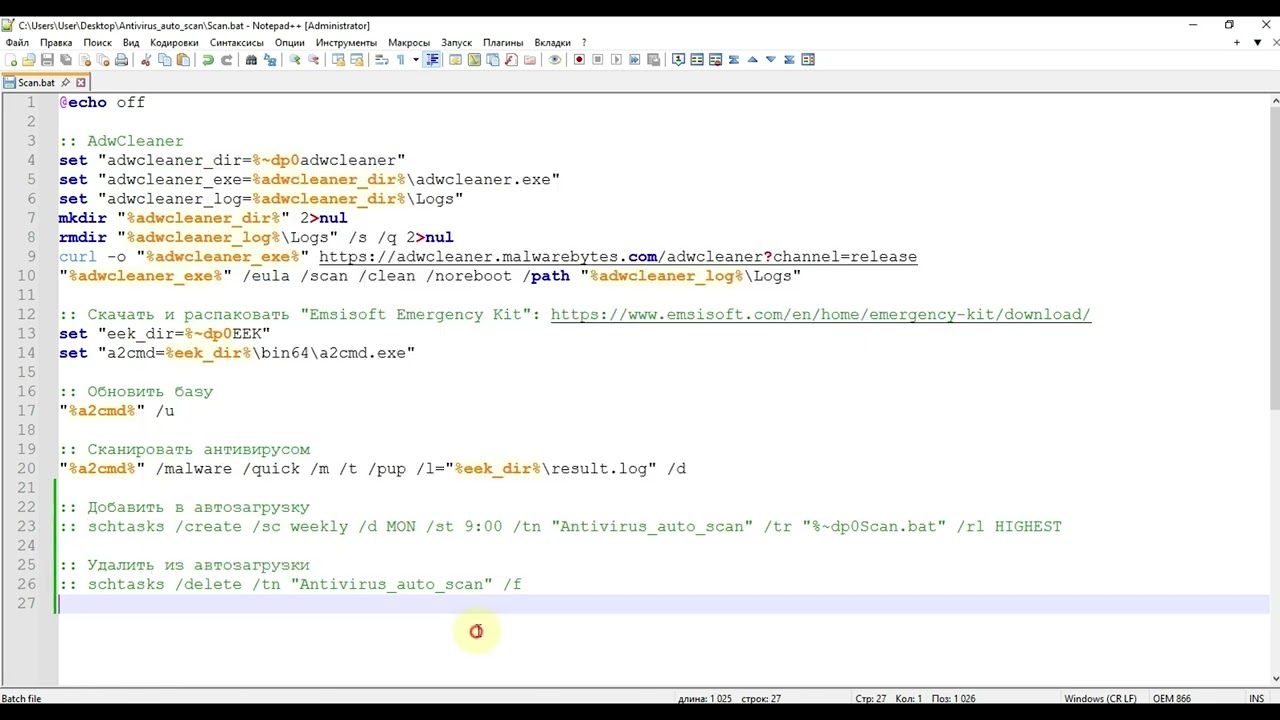
Task: Open the Вид menu
Action: (131, 43)
